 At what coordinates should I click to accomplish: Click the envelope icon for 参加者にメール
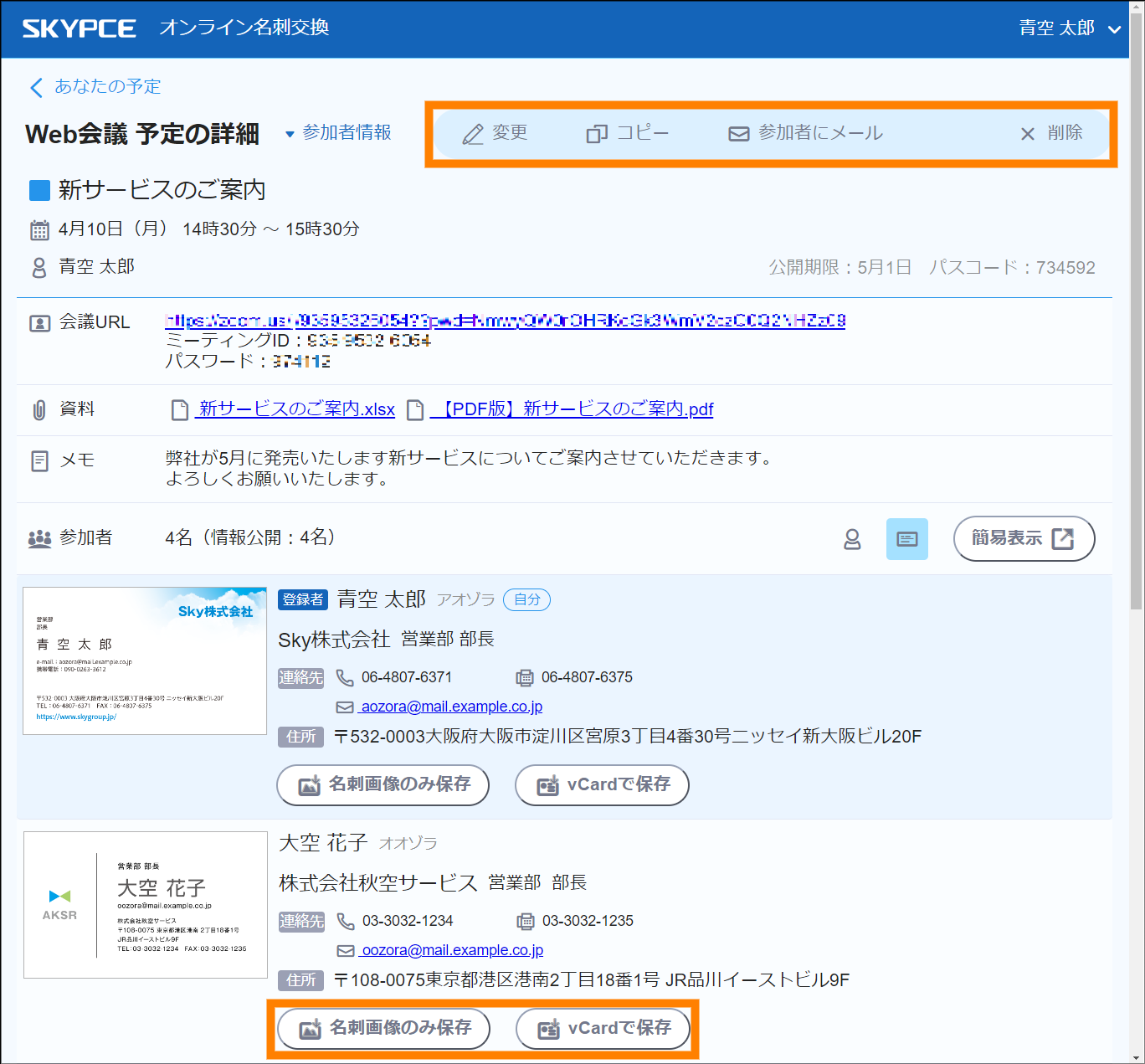[738, 134]
